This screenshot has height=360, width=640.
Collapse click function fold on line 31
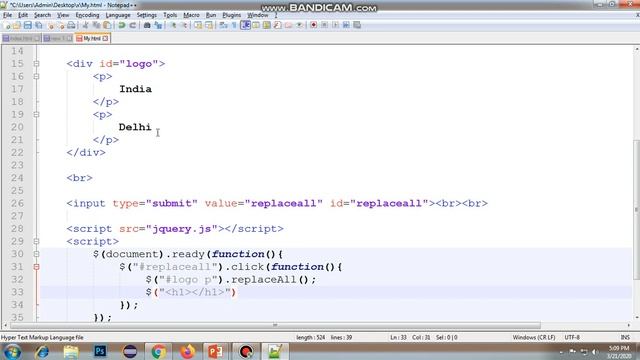click(x=36, y=267)
